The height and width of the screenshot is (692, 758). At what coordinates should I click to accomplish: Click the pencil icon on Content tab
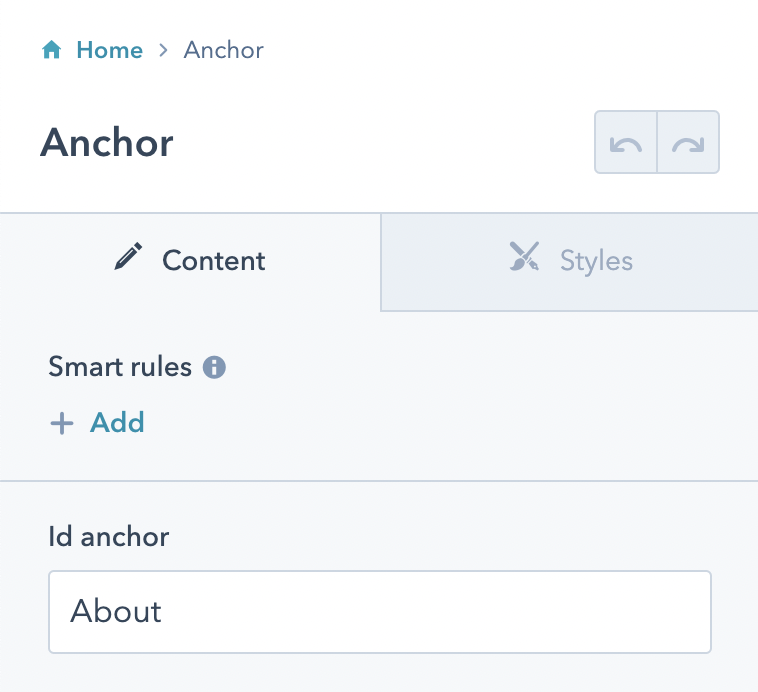[x=128, y=256]
